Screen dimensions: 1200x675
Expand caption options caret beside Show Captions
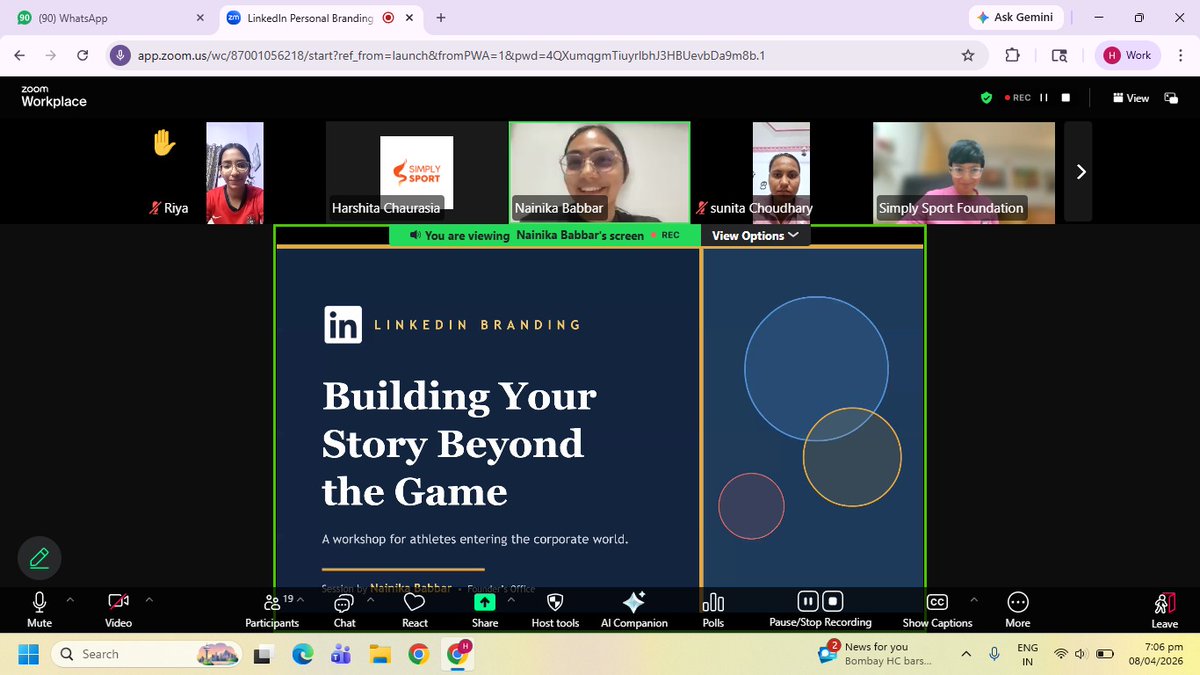974,600
